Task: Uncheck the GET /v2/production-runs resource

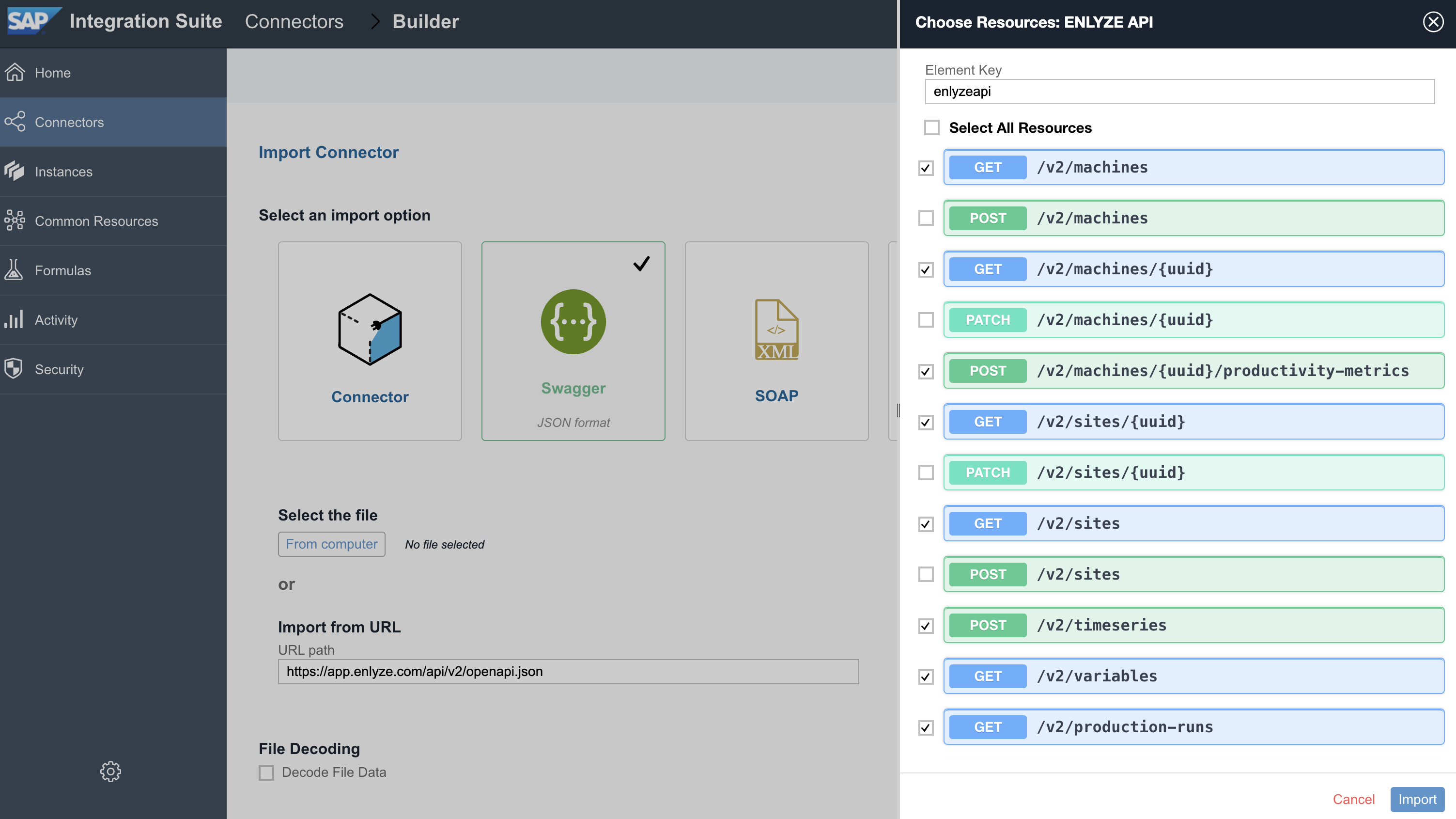Action: [926, 727]
